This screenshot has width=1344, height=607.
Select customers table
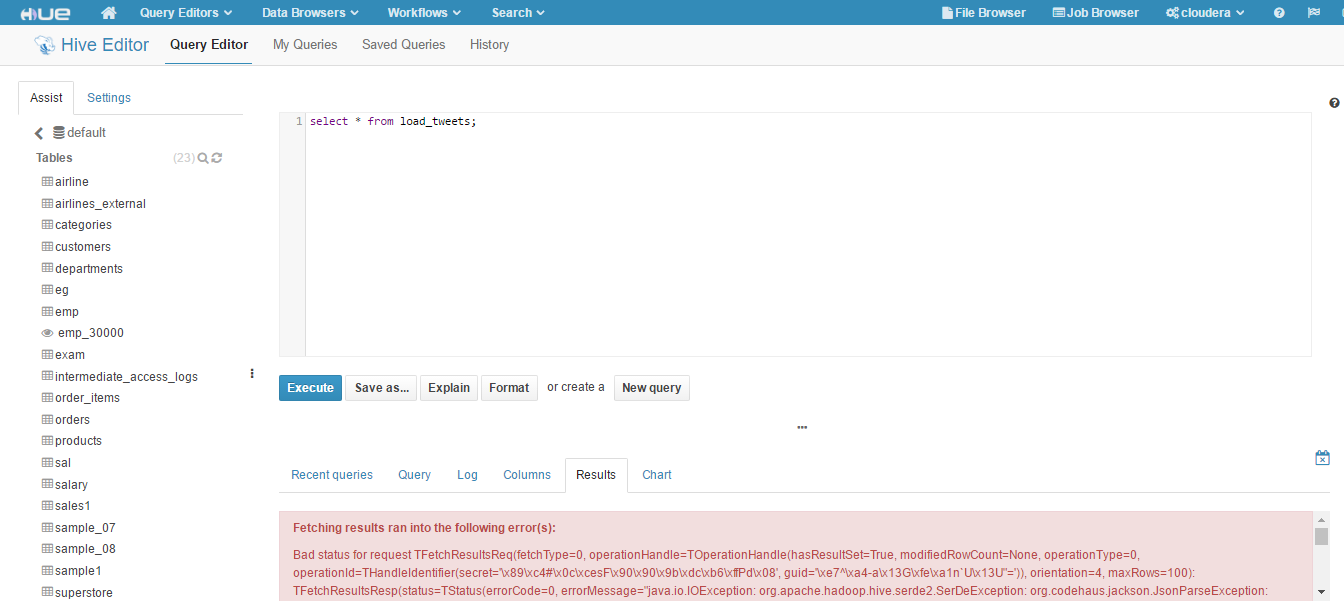pyautogui.click(x=83, y=247)
